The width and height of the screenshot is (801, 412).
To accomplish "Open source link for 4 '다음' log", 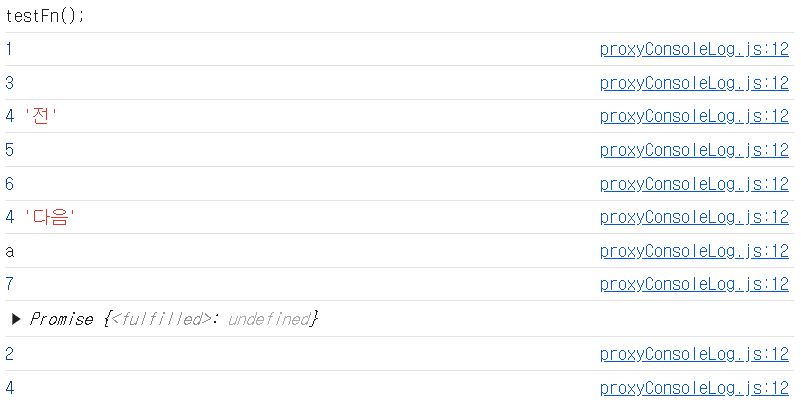I will point(694,217).
